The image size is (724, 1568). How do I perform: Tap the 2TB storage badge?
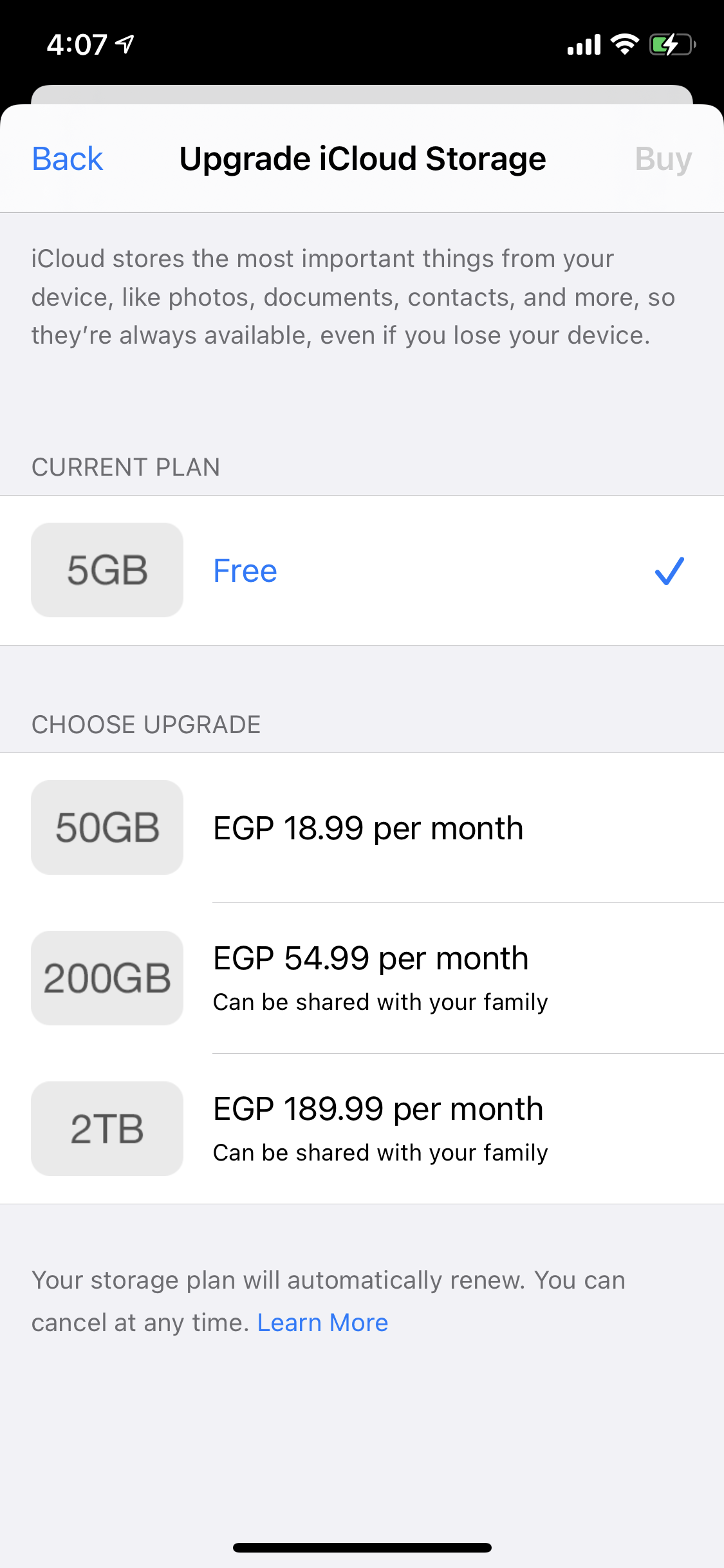[x=107, y=1129]
